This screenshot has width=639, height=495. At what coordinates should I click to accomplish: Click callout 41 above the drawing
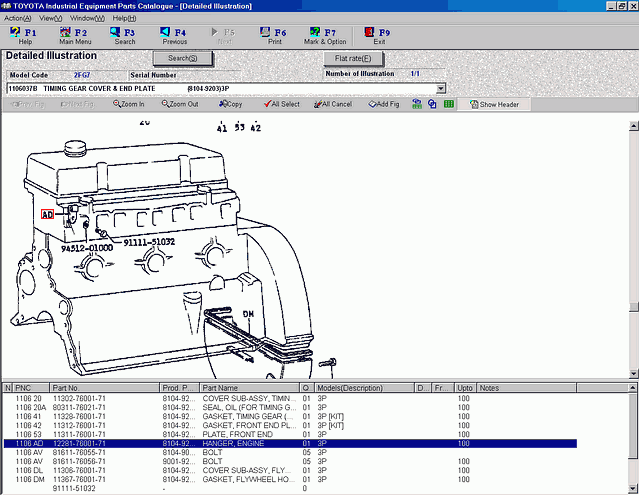222,128
